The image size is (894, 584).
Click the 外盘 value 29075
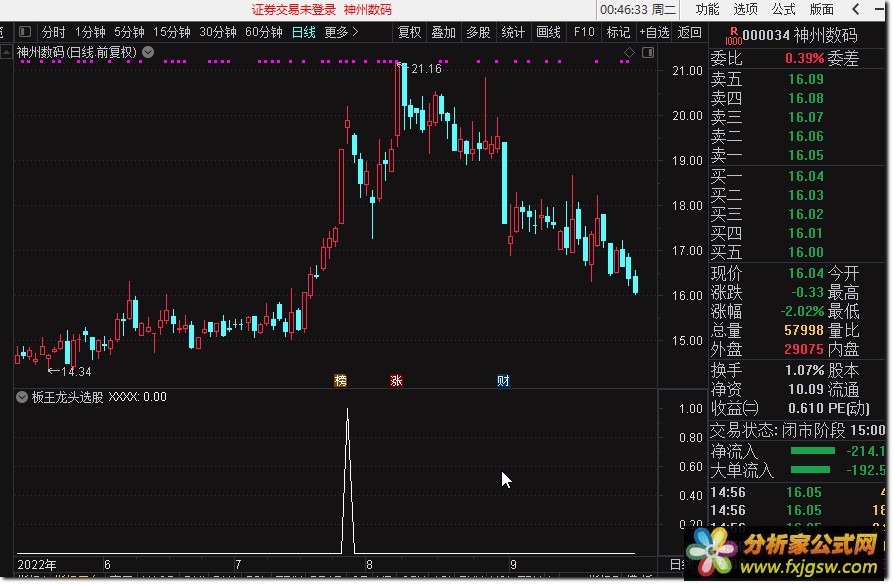tap(804, 349)
